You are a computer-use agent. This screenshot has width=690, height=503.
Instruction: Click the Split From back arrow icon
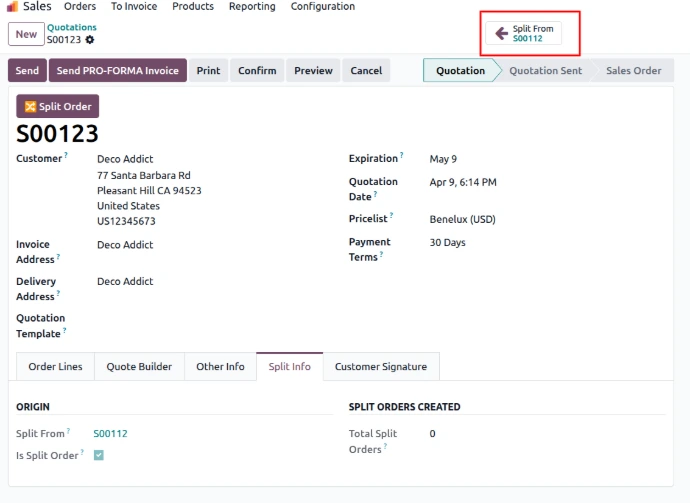point(501,33)
